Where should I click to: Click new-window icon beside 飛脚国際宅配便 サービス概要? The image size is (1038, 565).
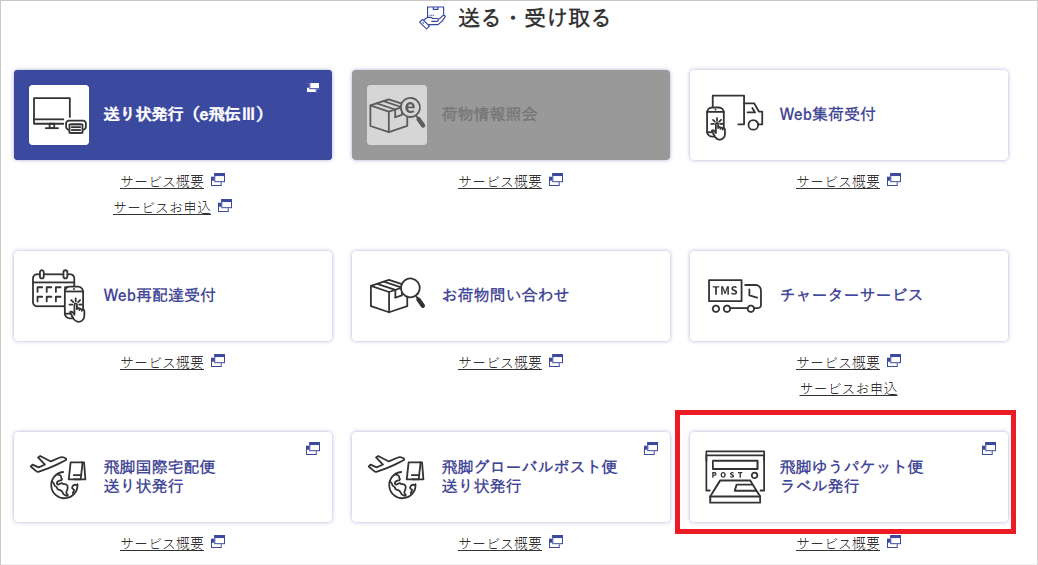tap(218, 541)
